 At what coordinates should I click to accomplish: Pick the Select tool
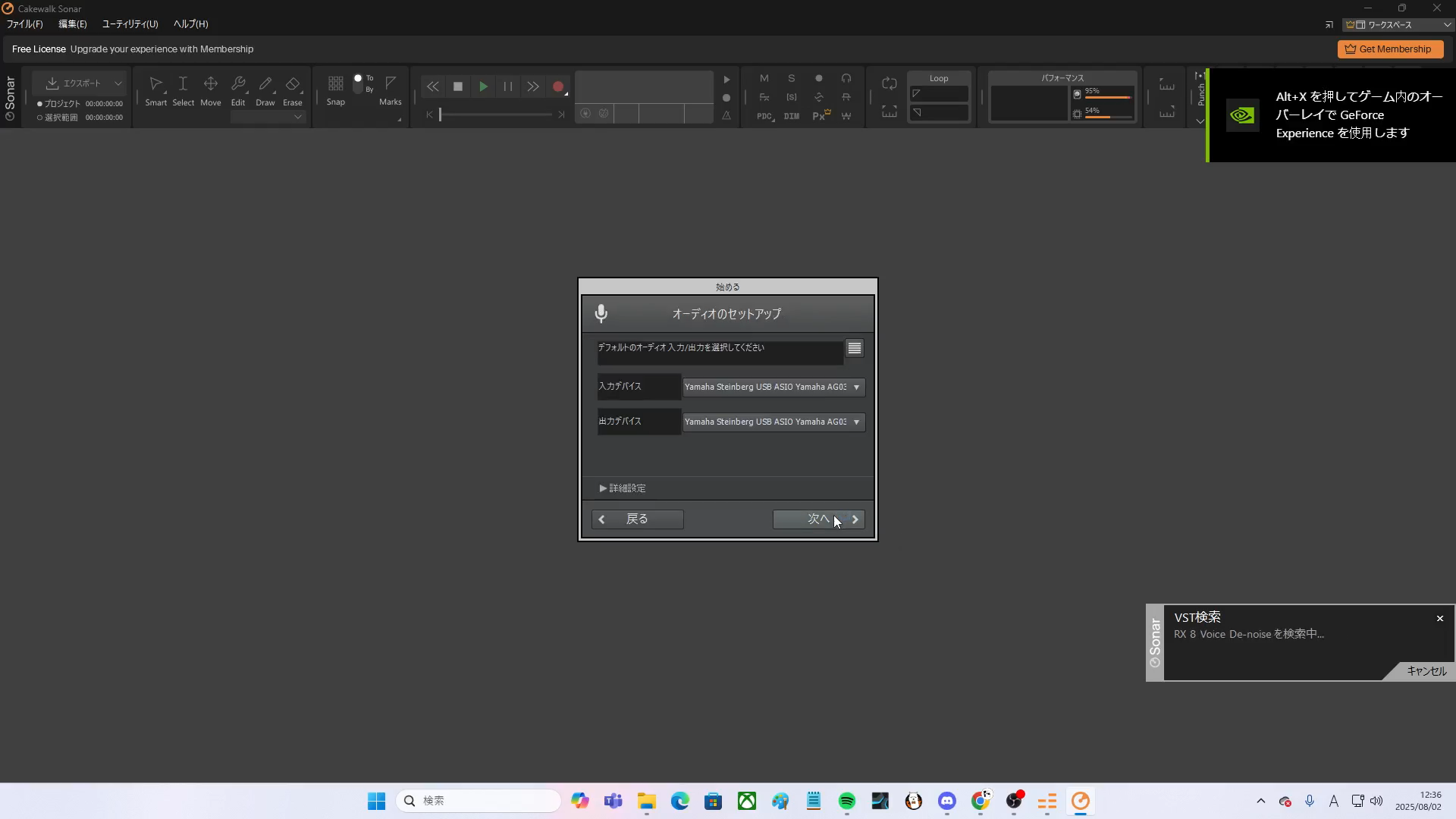click(x=183, y=90)
